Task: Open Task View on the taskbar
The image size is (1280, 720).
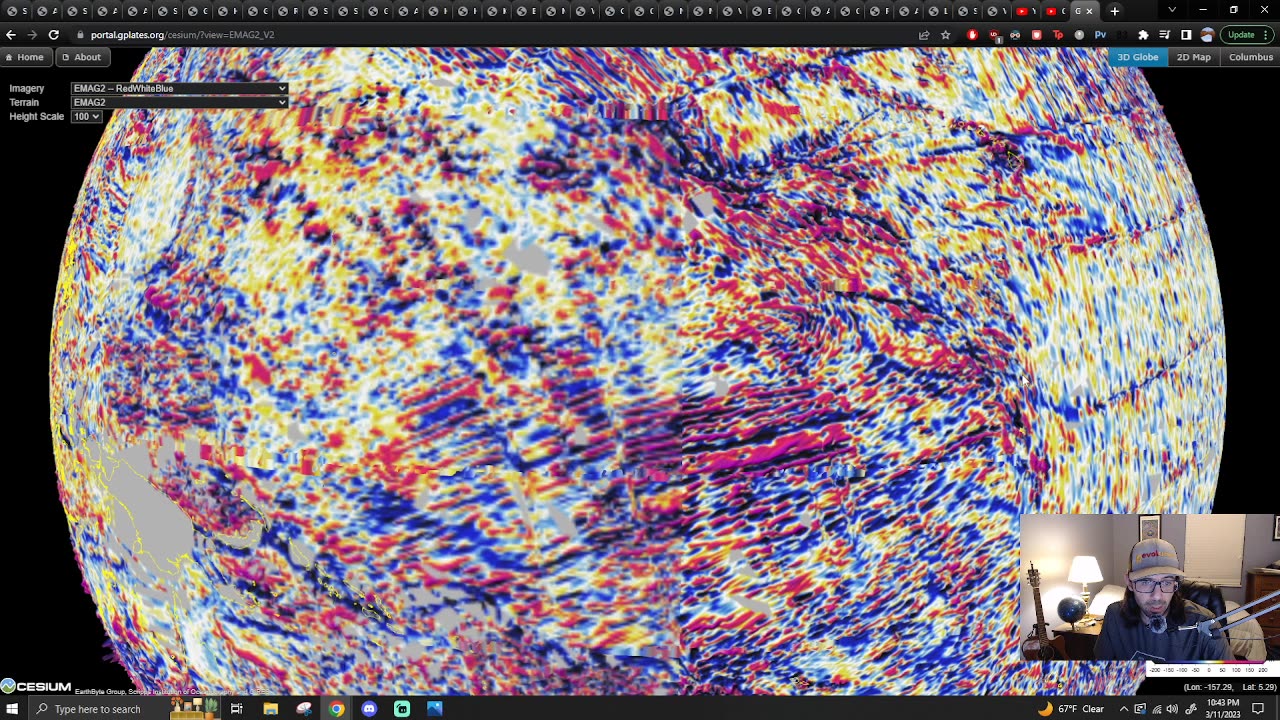Action: pos(237,709)
